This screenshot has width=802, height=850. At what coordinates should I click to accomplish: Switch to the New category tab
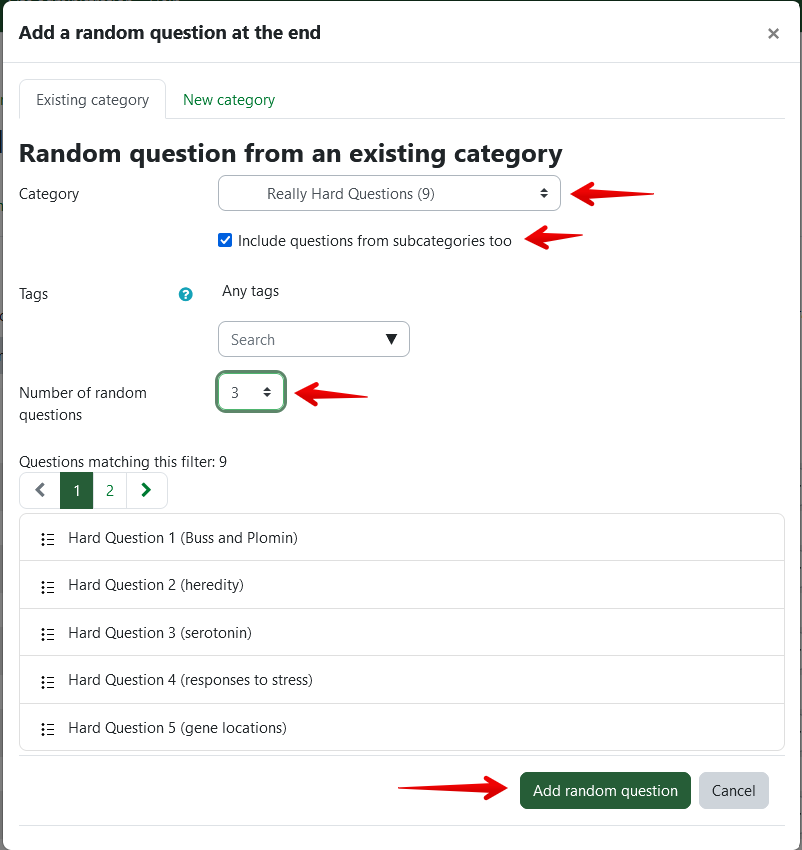click(229, 100)
